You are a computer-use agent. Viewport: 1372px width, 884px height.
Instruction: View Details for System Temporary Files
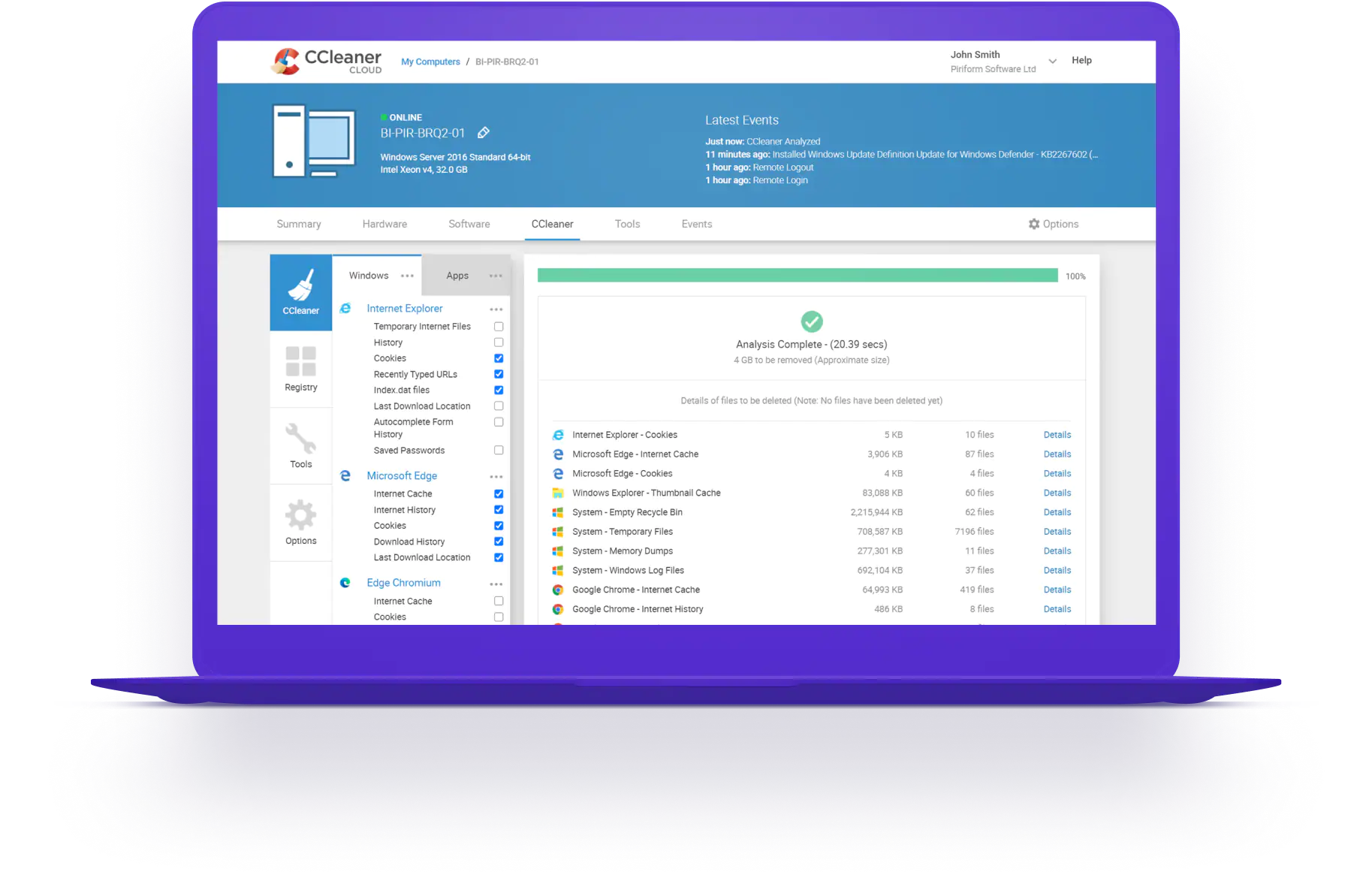click(x=1057, y=532)
